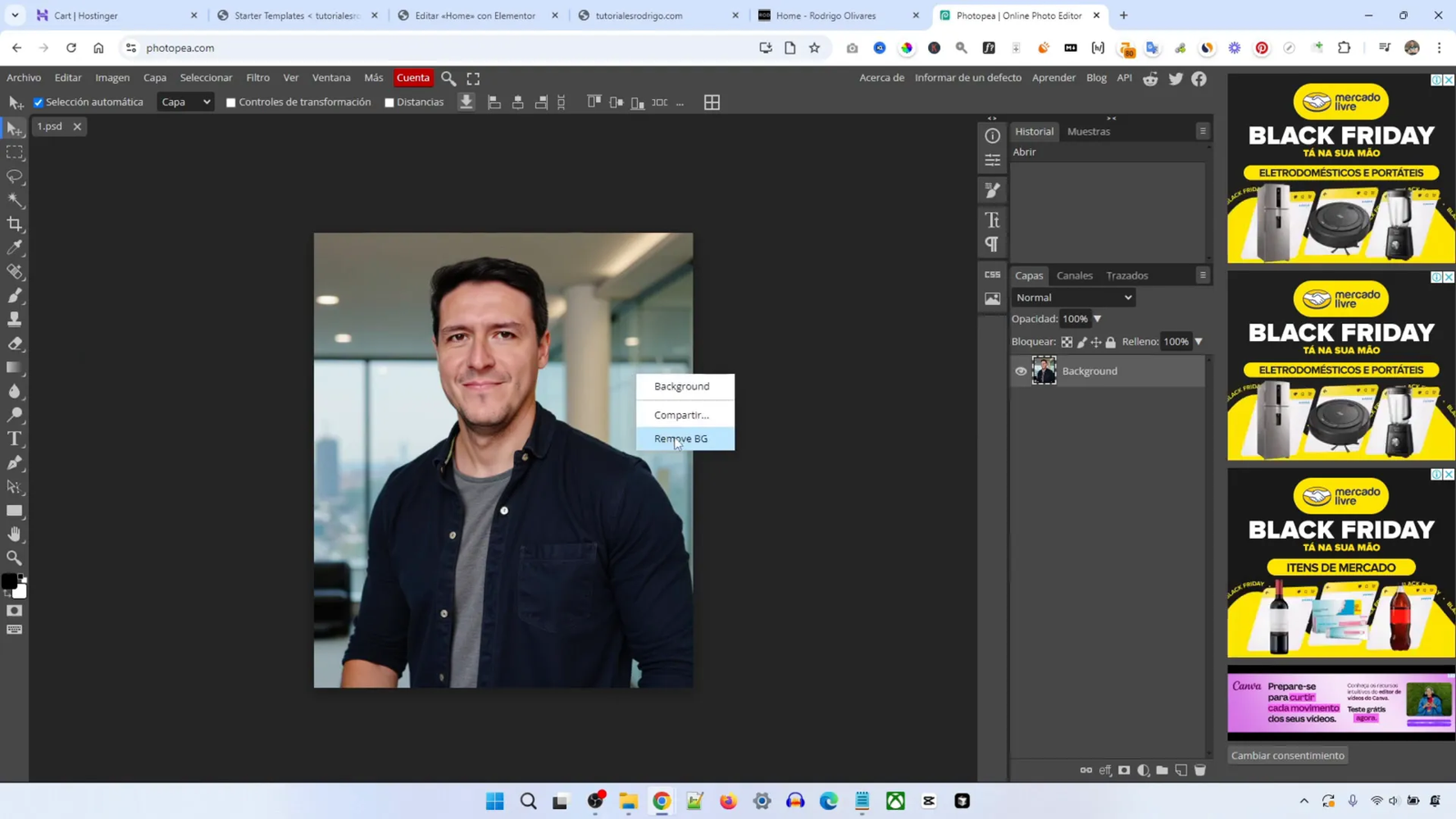Pick the Eraser tool
The height and width of the screenshot is (819, 1456).
(15, 344)
